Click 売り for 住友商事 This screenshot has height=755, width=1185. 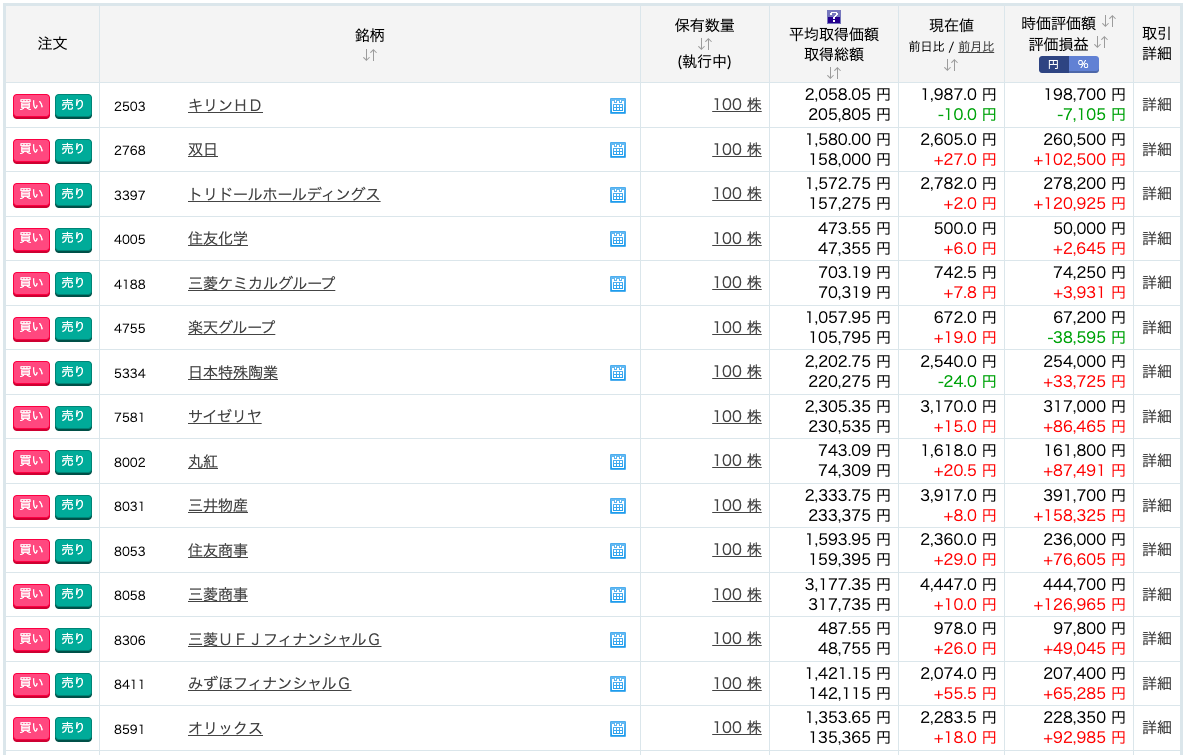[x=73, y=551]
